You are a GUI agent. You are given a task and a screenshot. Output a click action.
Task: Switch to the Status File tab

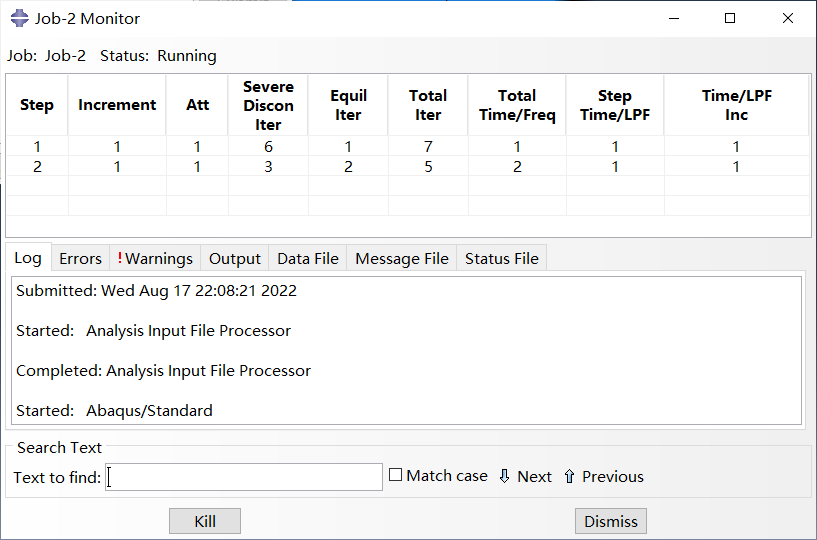(x=501, y=259)
